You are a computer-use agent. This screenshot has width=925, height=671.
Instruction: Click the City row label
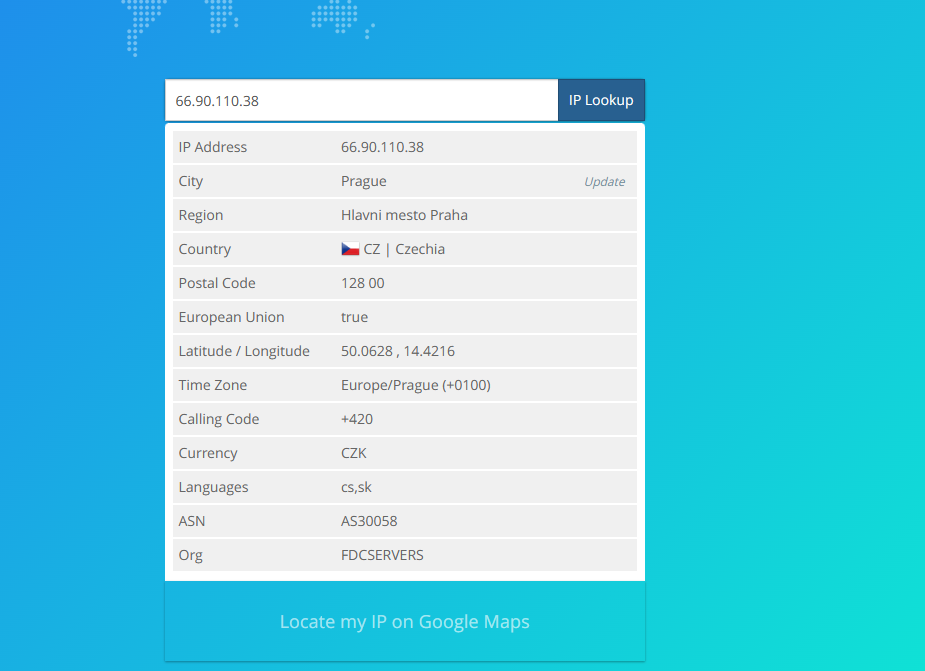pos(191,181)
